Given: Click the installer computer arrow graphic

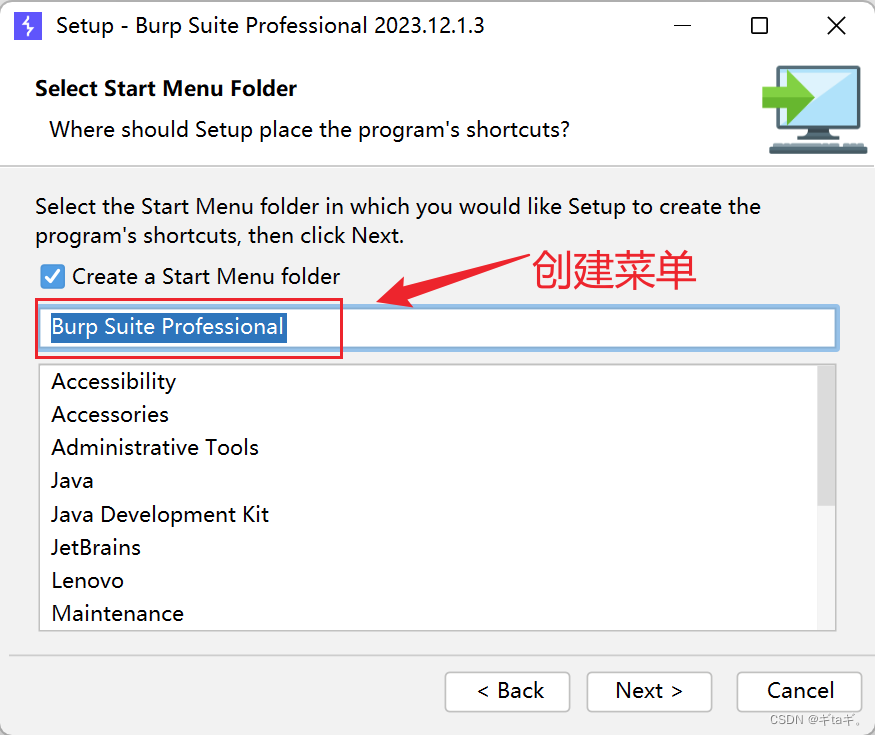Looking at the screenshot, I should click(x=814, y=109).
